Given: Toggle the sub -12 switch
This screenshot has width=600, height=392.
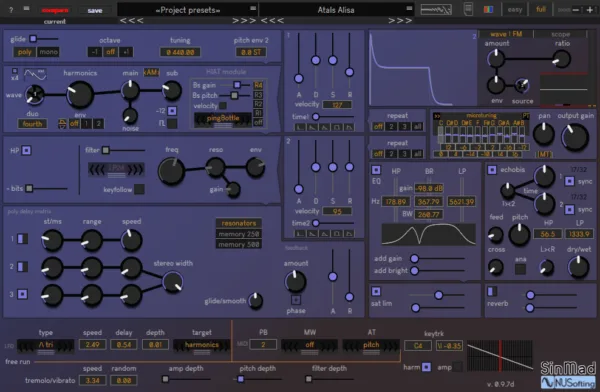Looking at the screenshot, I should pyautogui.click(x=172, y=111).
